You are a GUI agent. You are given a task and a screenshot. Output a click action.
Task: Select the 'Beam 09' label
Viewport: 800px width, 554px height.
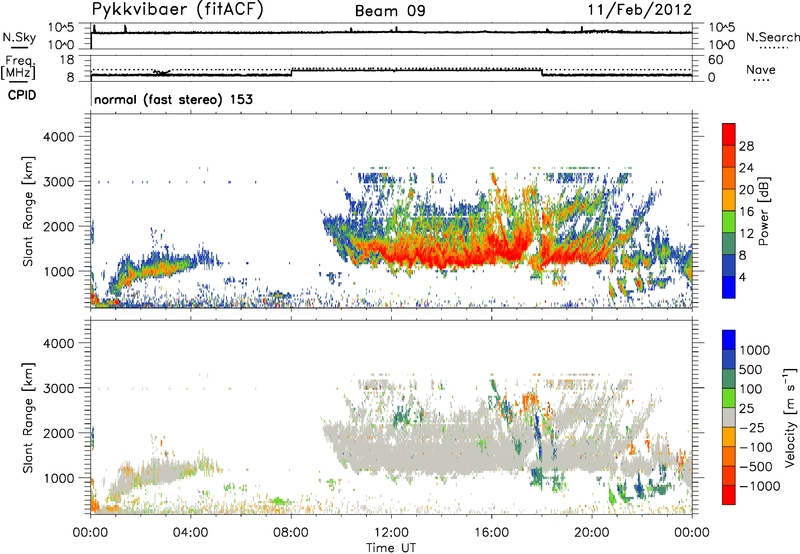390,11
